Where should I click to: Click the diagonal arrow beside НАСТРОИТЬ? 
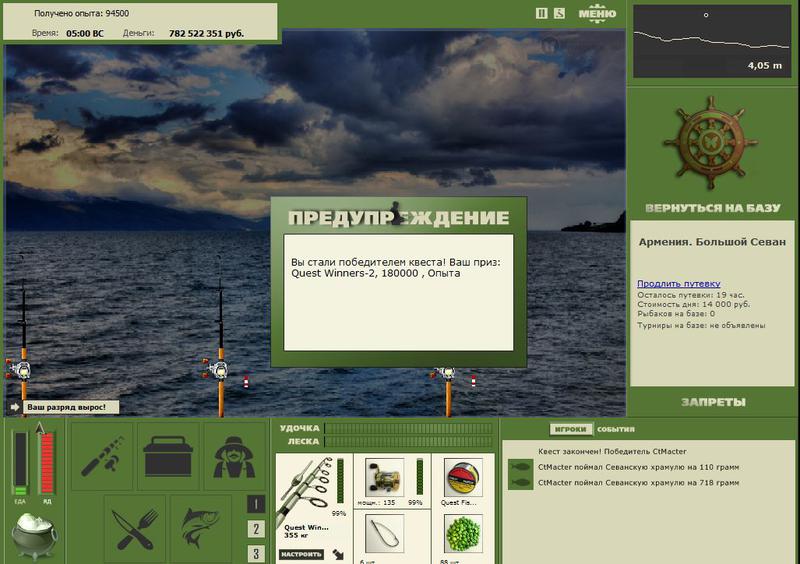[x=338, y=554]
